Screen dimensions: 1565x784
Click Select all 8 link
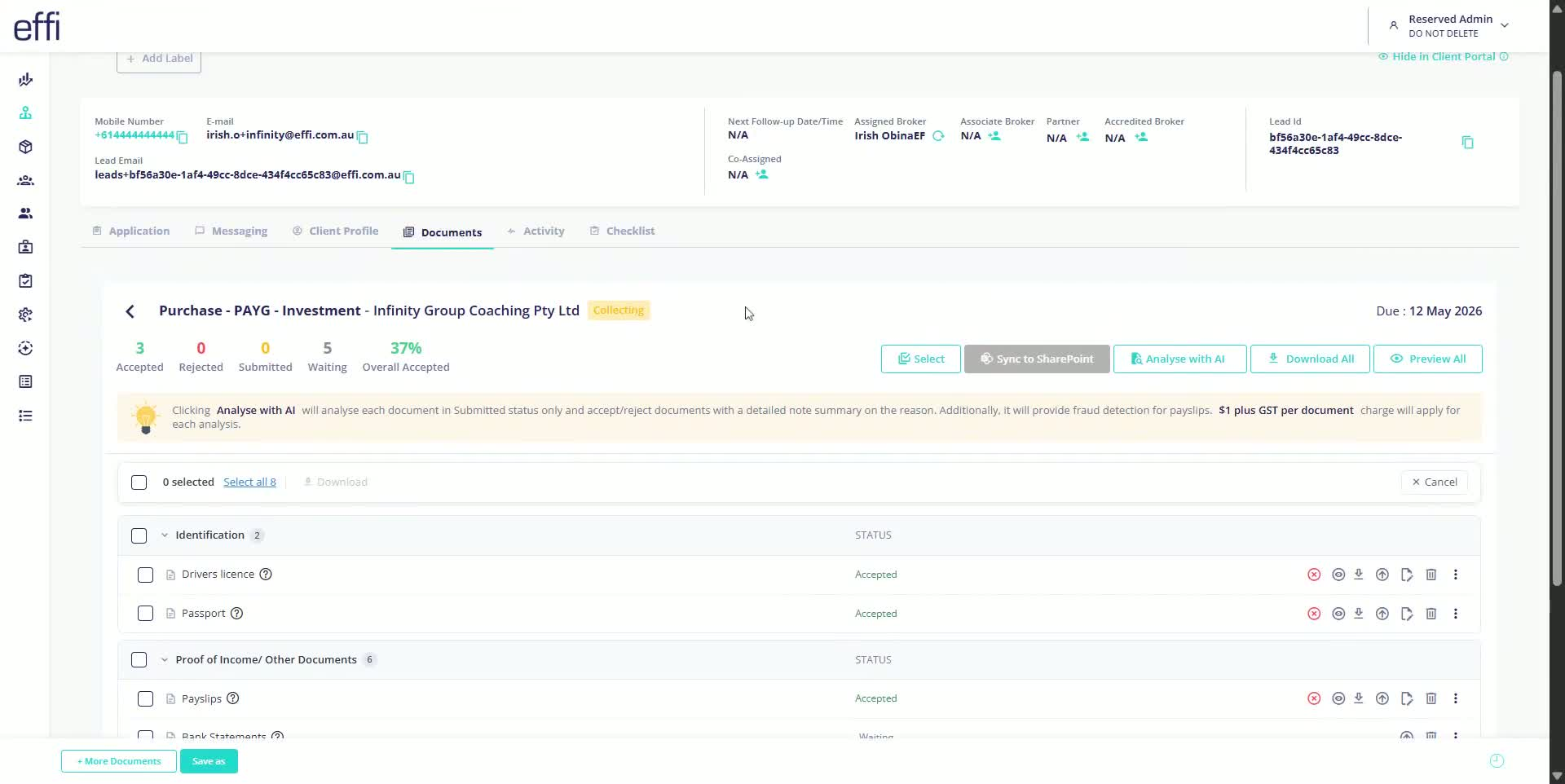pos(249,482)
